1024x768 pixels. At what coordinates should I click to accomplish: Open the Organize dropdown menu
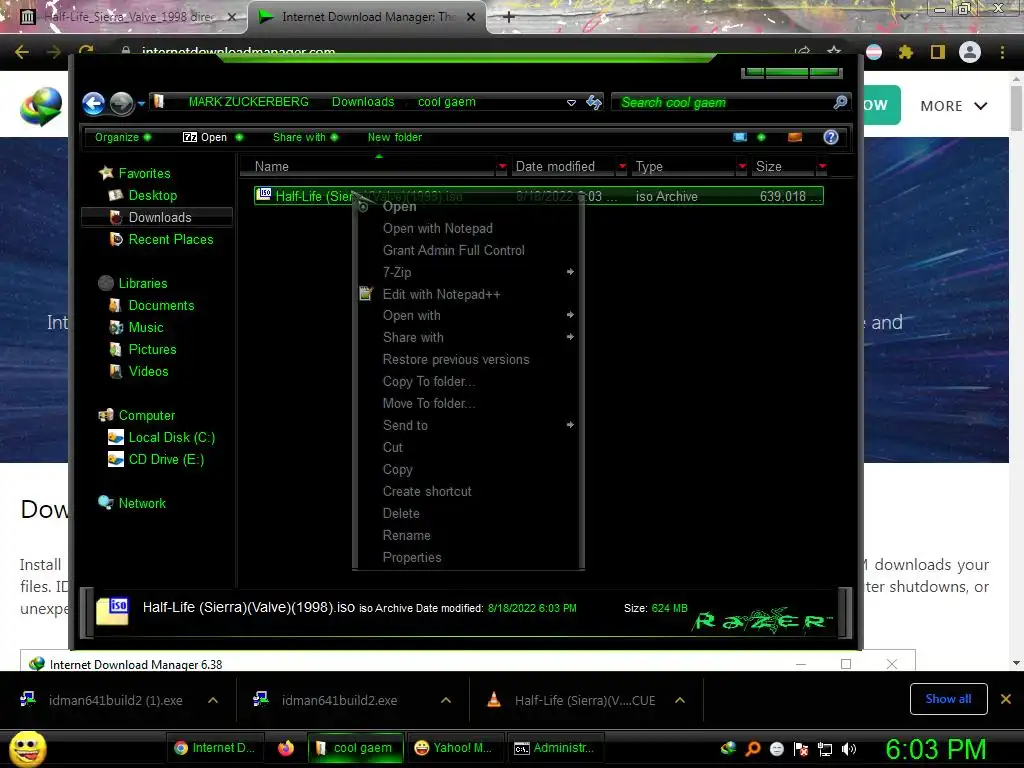(123, 137)
